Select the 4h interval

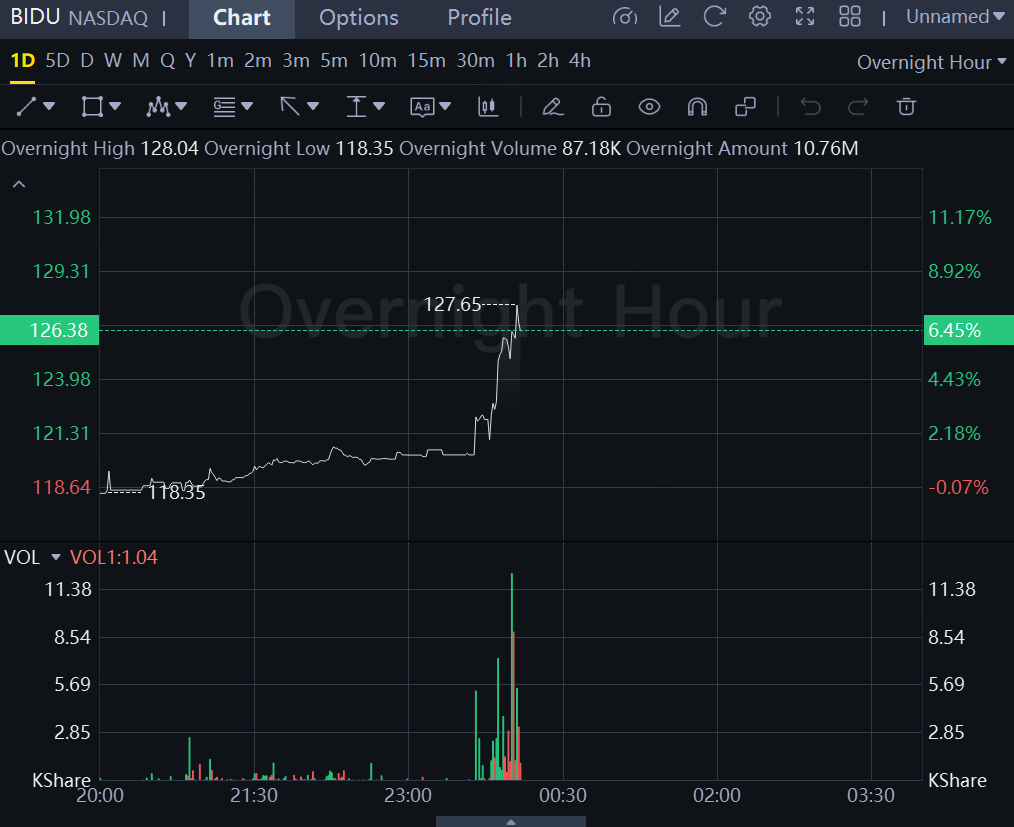(x=579, y=61)
